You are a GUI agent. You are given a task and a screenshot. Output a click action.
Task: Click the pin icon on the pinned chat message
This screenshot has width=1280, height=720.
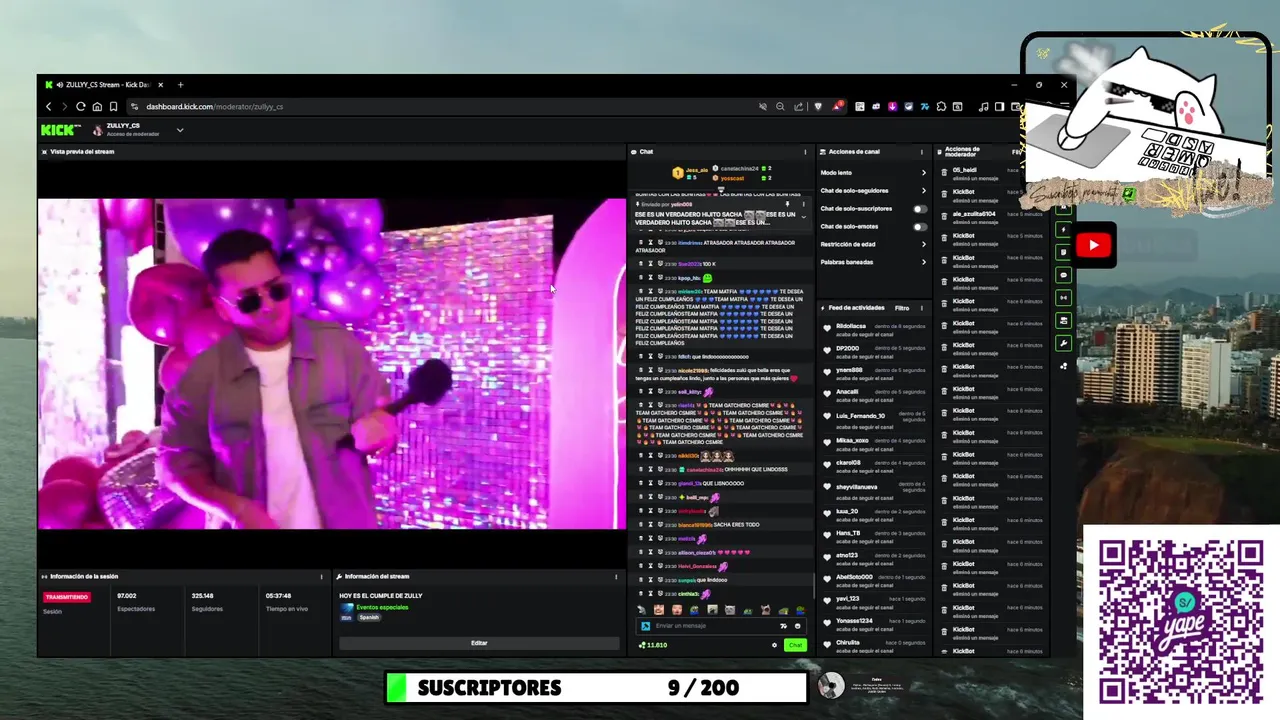[x=788, y=204]
